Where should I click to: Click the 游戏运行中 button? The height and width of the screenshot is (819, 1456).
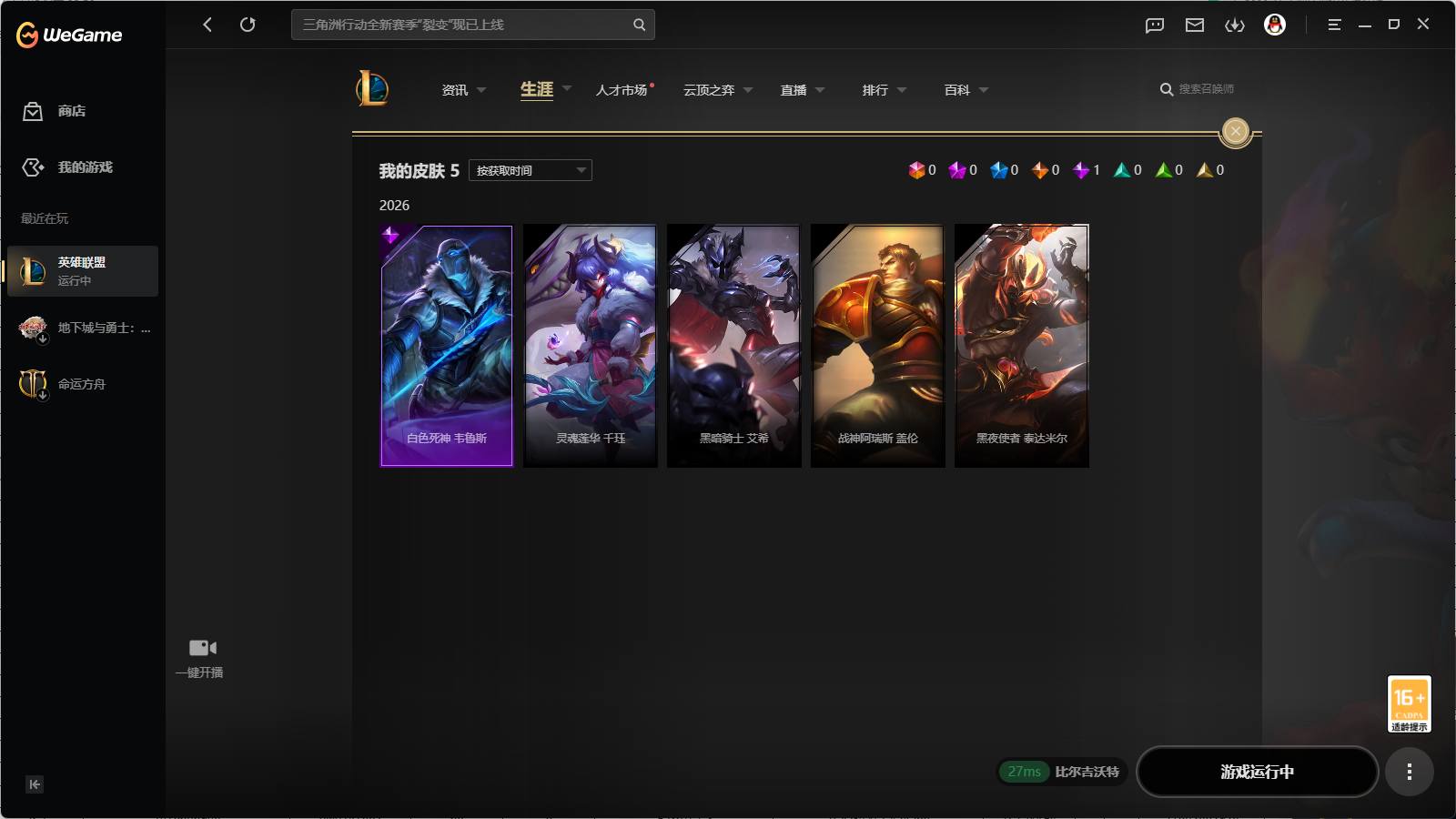1258,772
